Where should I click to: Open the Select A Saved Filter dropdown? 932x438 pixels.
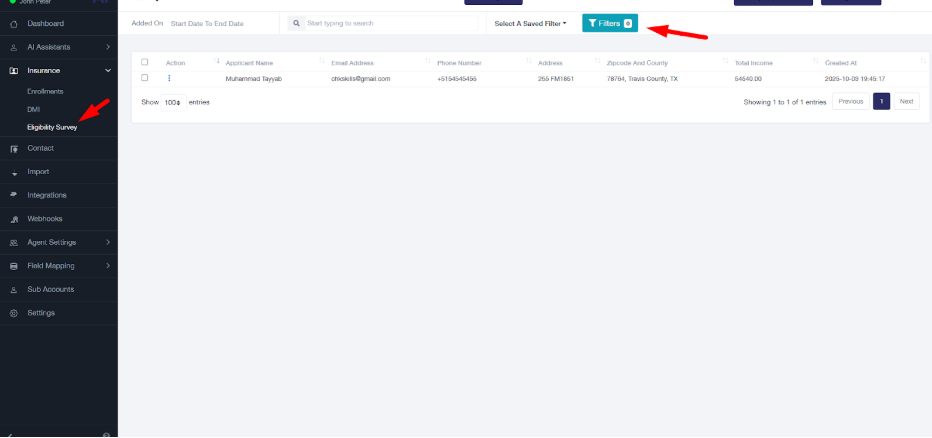[x=530, y=23]
